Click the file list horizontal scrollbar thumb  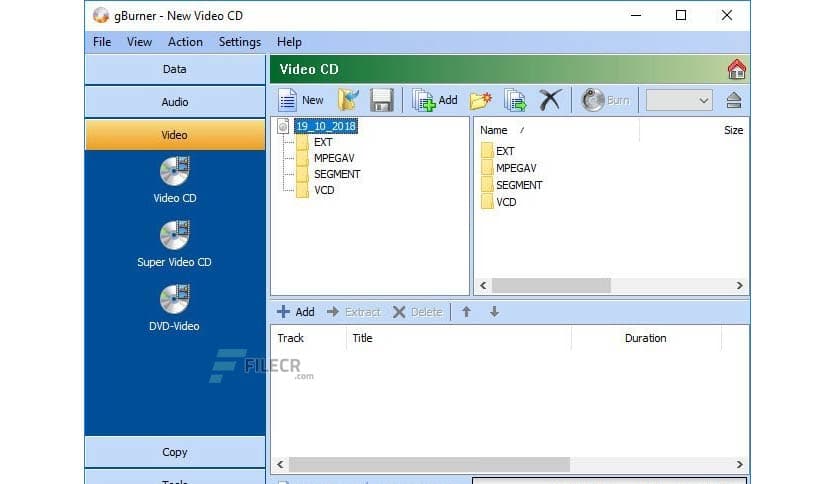click(x=551, y=286)
